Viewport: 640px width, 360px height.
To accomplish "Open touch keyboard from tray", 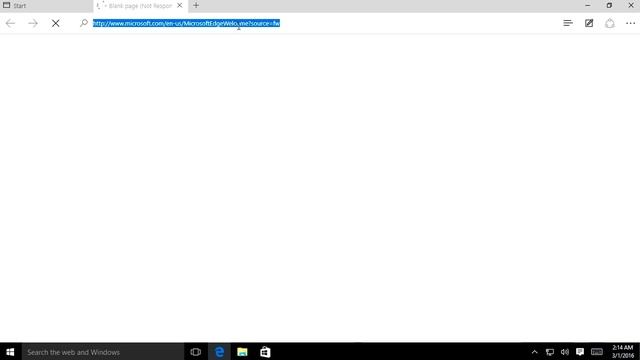I will tap(597, 352).
